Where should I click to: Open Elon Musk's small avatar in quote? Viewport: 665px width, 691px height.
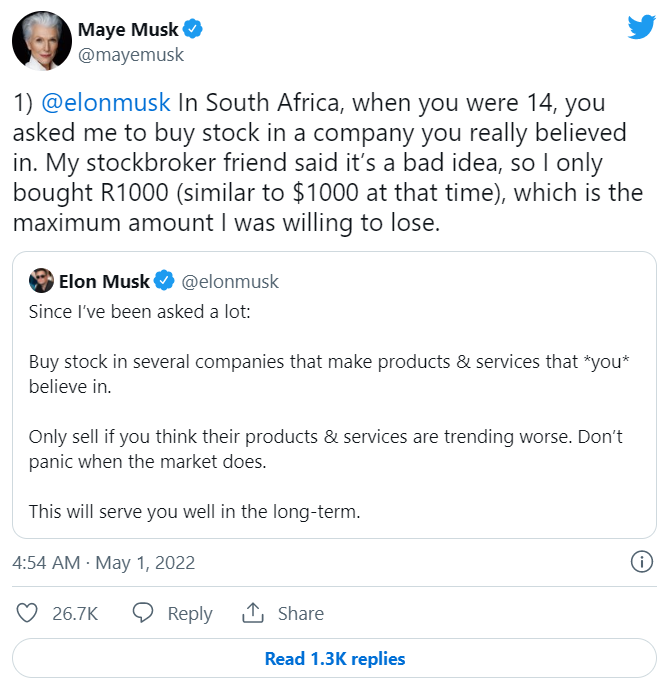coord(41,281)
